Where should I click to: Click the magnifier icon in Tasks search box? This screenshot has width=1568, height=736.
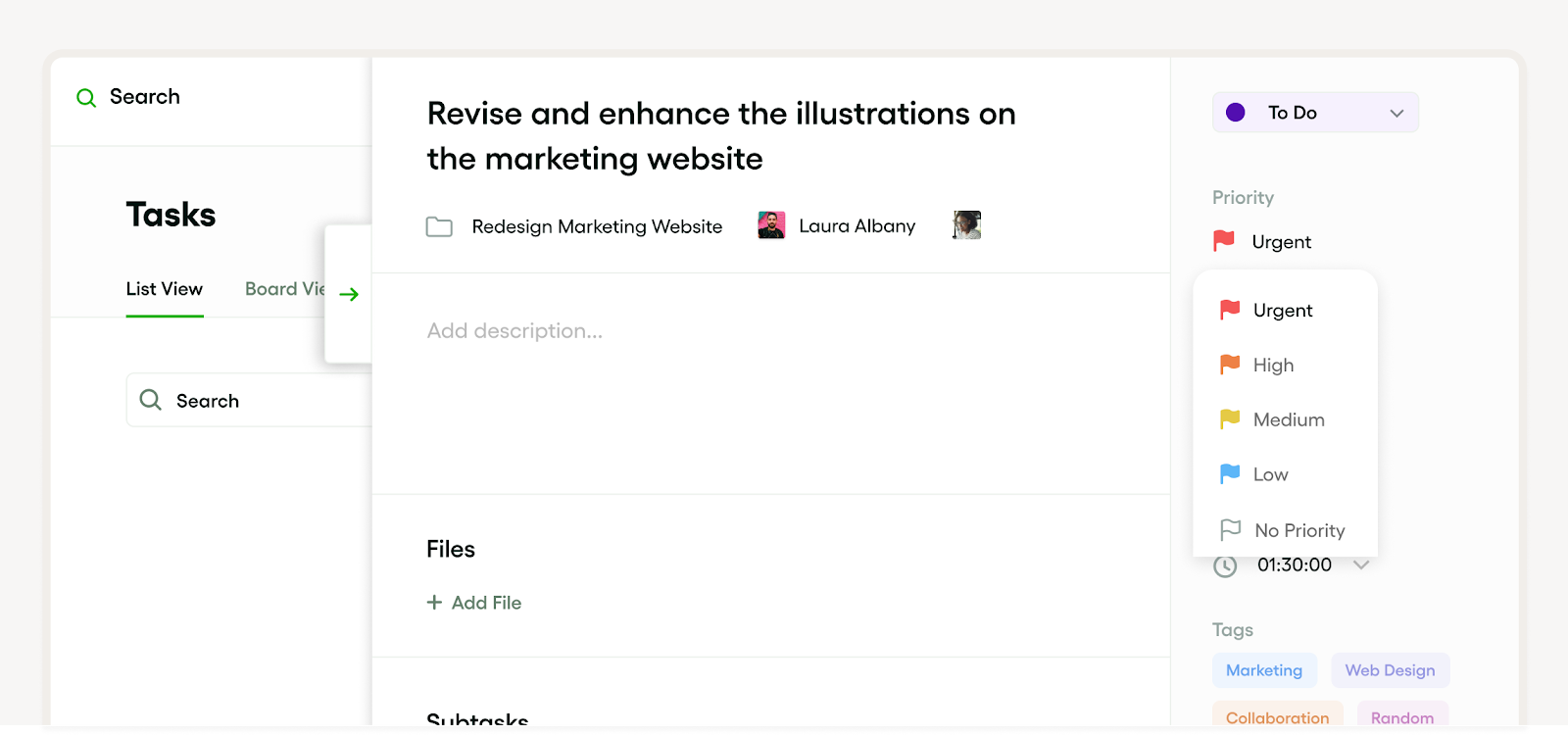pos(150,400)
